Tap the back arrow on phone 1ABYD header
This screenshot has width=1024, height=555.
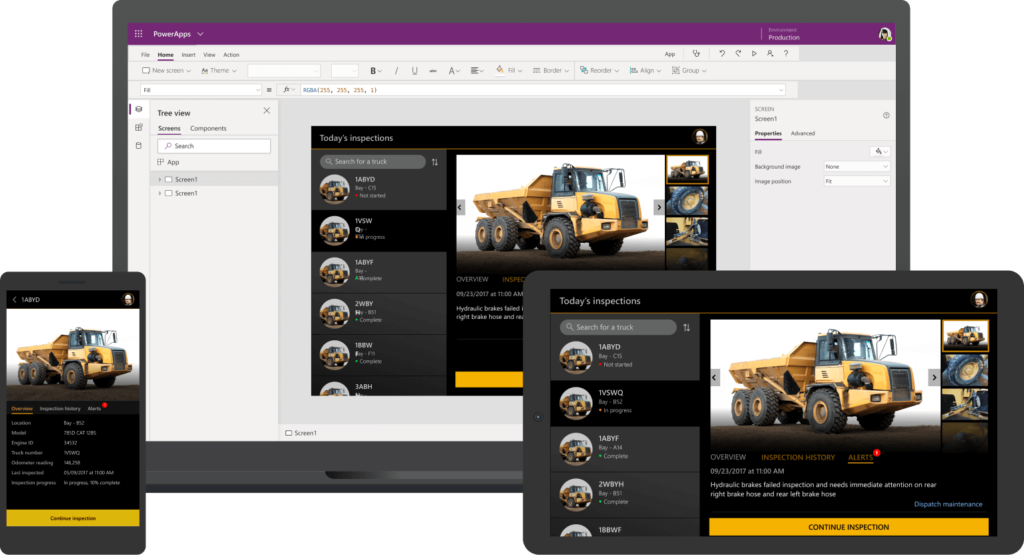point(14,299)
